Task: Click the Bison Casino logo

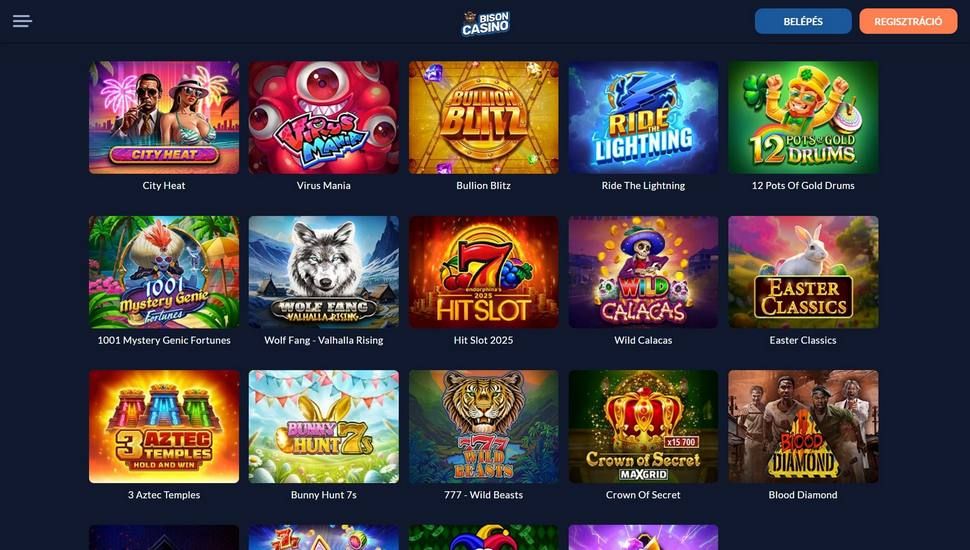Action: [486, 23]
